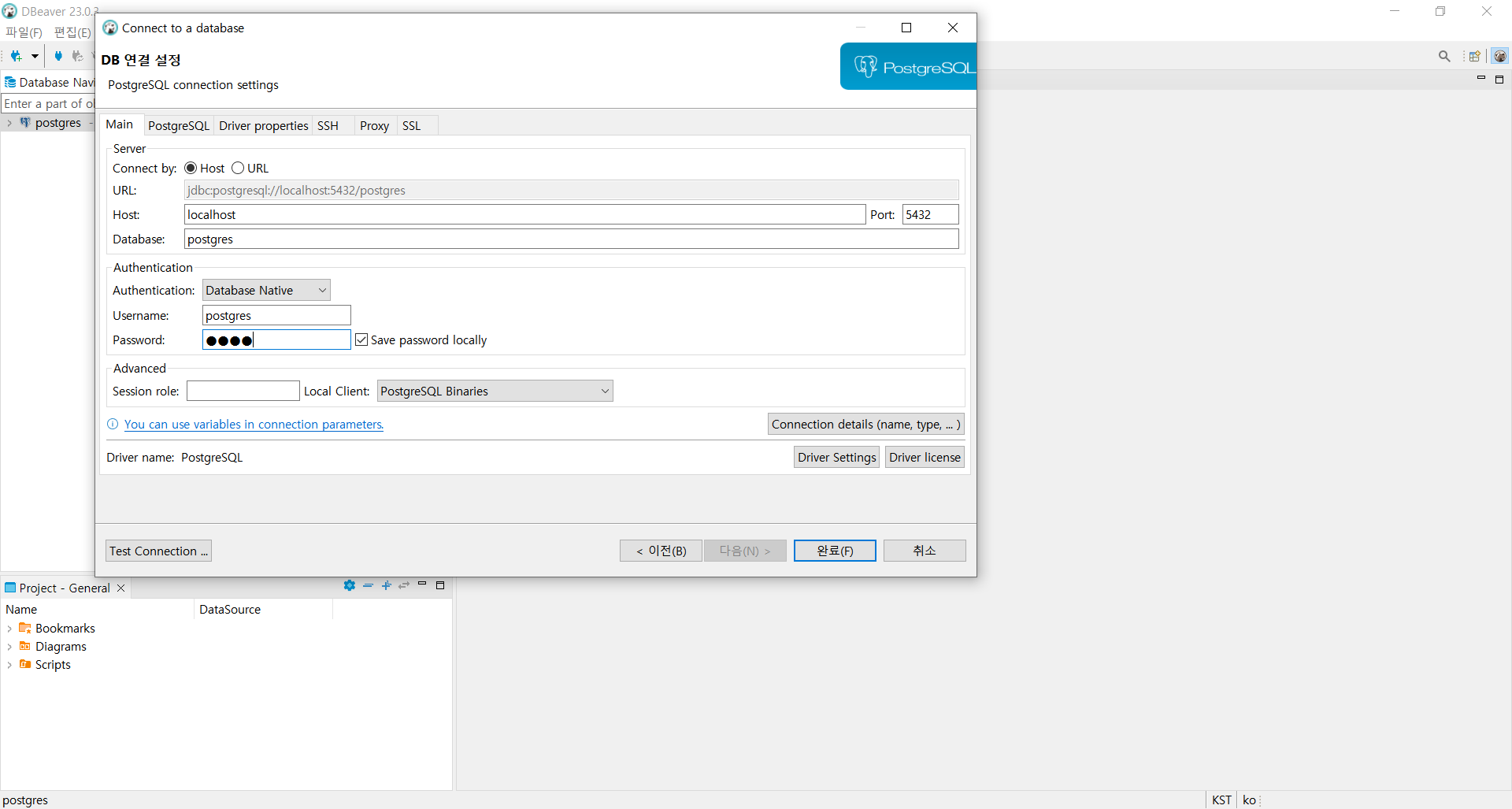
Task: Click the magnifier search icon in main toolbar
Action: 1444,56
